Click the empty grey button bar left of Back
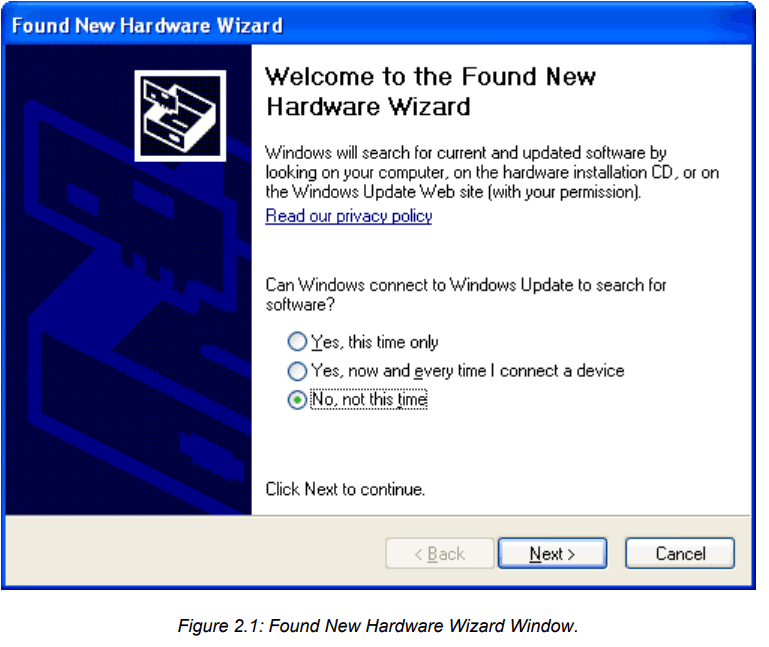The width and height of the screenshot is (769, 647). click(x=196, y=554)
